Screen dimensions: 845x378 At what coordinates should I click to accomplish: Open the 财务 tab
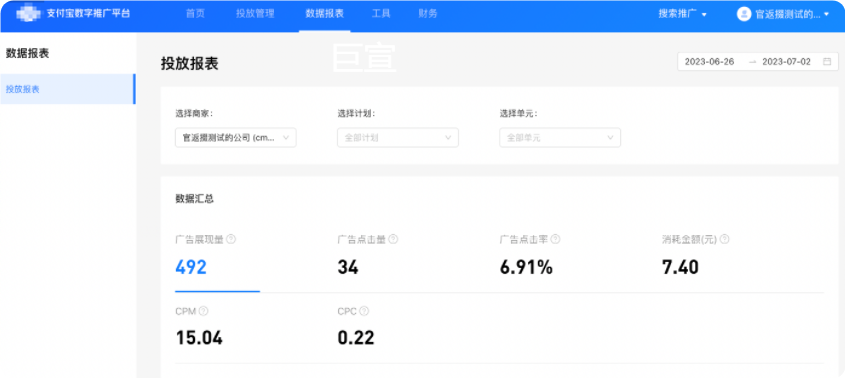click(428, 14)
